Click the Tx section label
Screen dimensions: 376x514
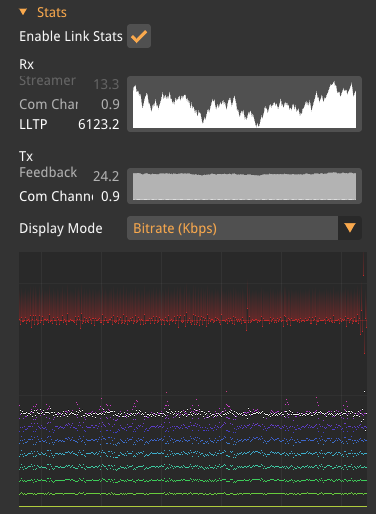click(x=26, y=156)
